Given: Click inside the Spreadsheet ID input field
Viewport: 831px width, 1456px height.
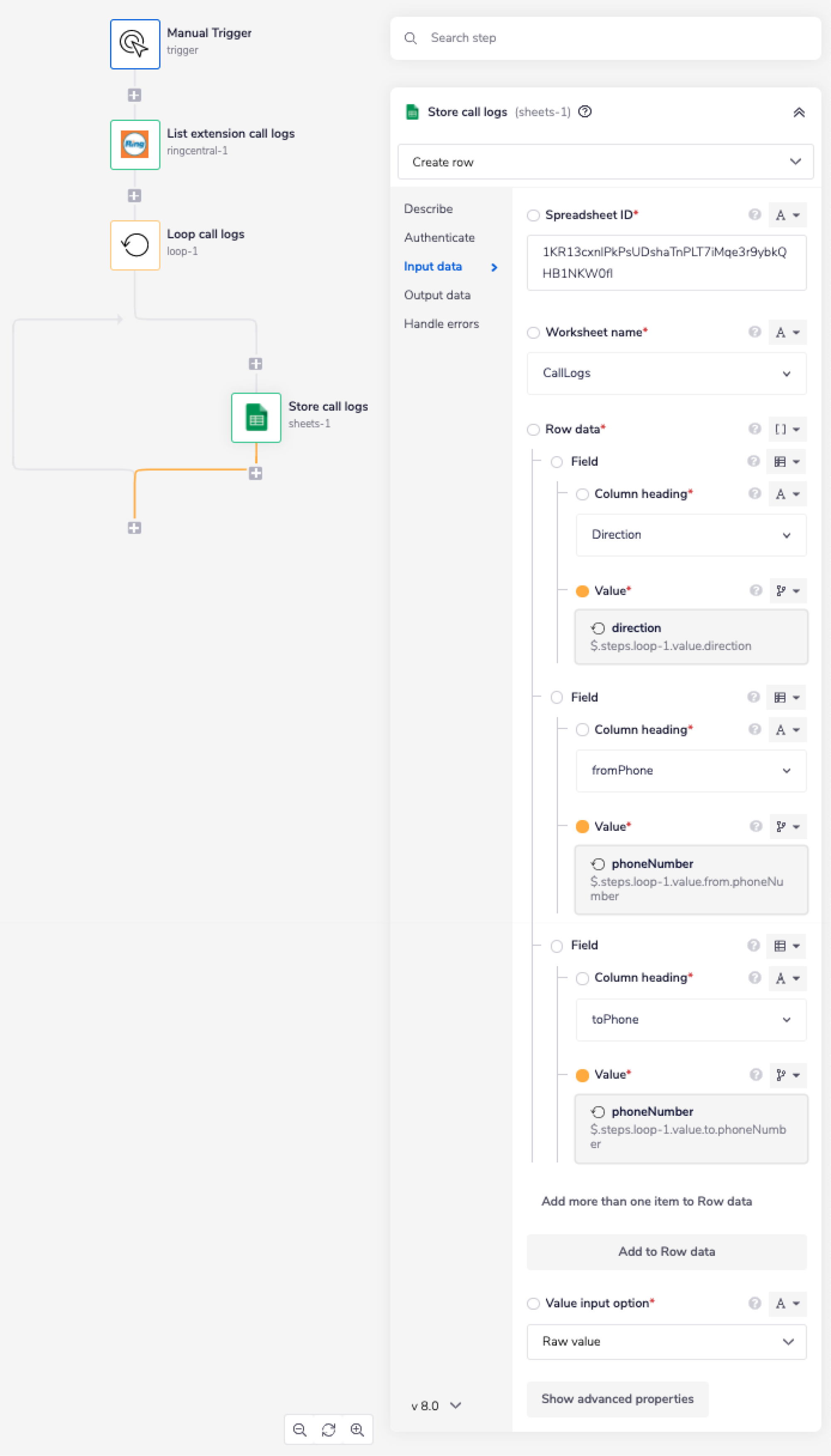Looking at the screenshot, I should tap(666, 263).
